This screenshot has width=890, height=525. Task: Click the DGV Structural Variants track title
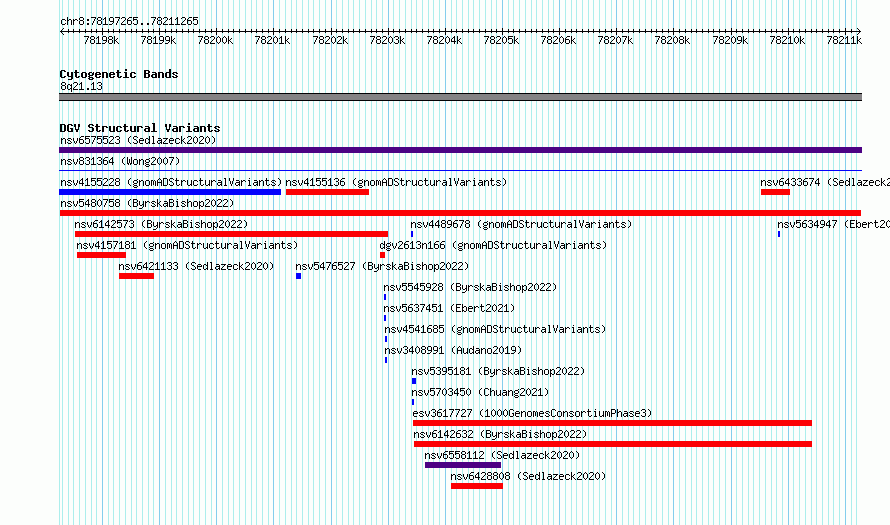140,128
